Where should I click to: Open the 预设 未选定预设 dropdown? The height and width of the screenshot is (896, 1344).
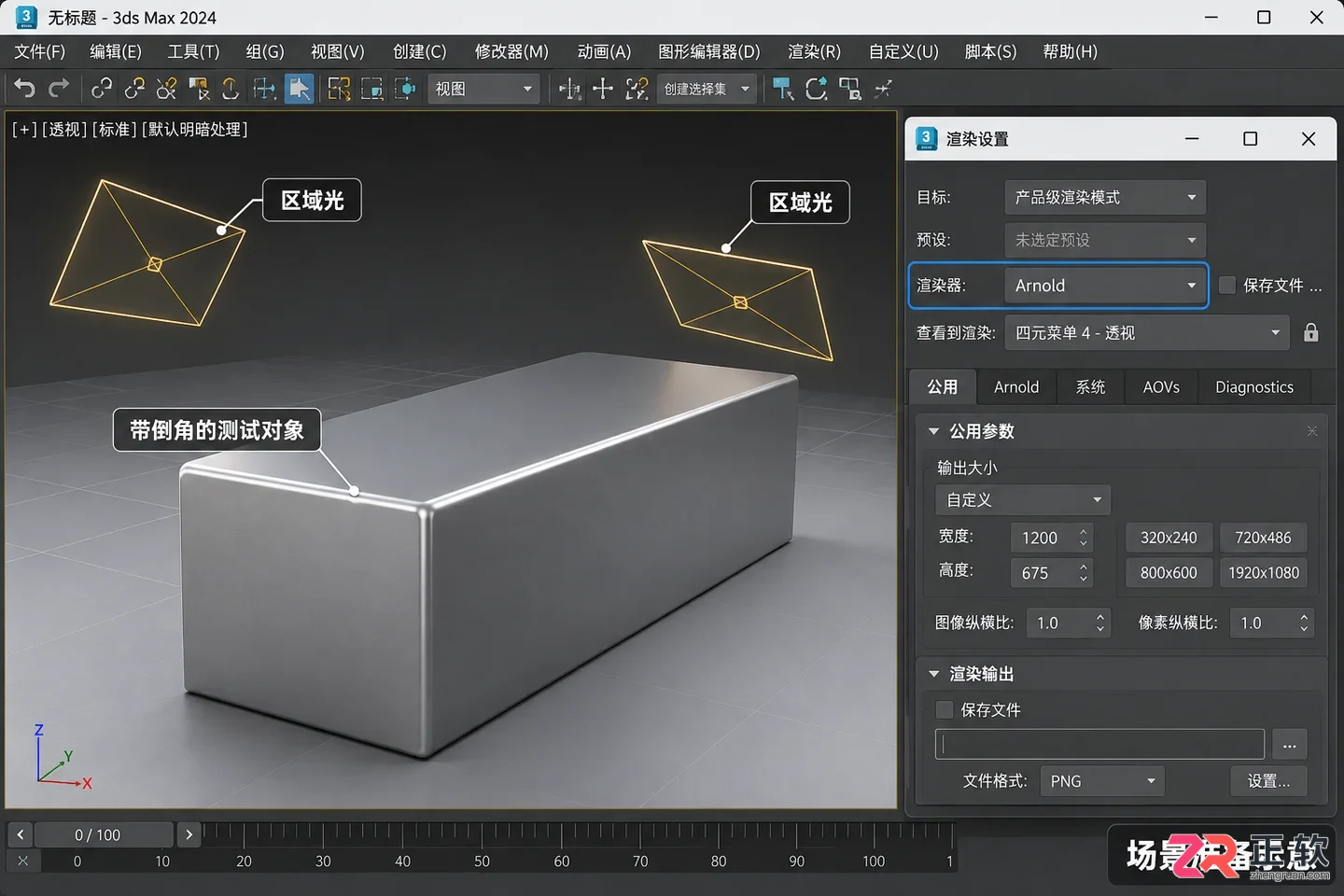[1105, 240]
